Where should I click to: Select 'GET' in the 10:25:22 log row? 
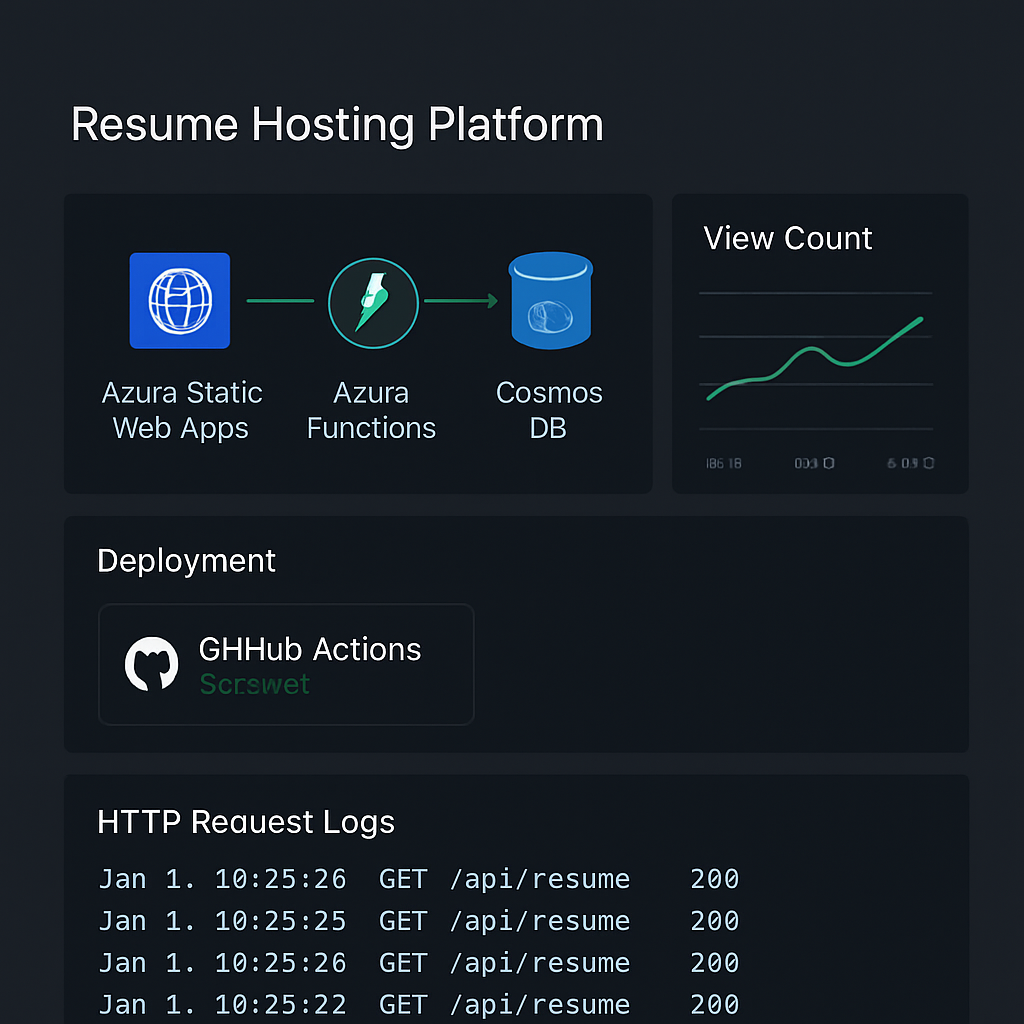(403, 1004)
